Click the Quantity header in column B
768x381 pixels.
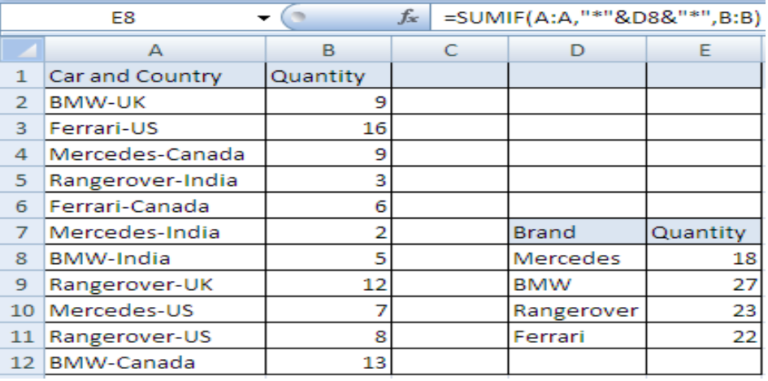click(x=329, y=76)
